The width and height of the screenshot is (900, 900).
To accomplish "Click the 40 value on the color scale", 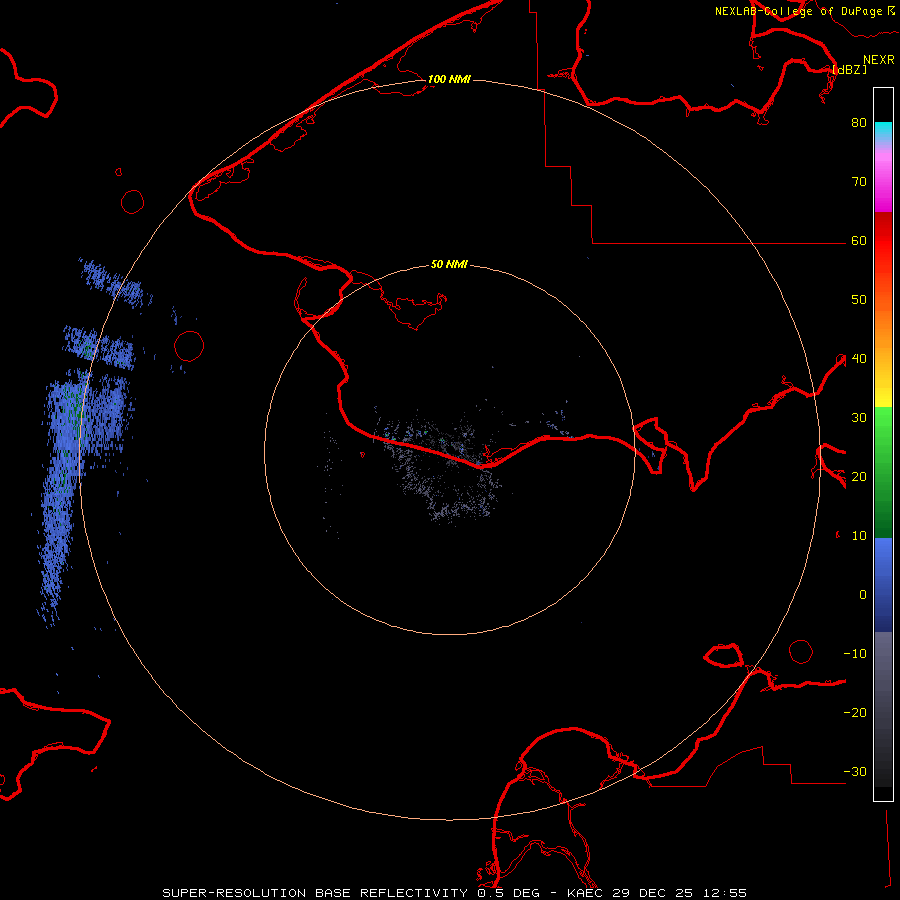I will pyautogui.click(x=859, y=359).
